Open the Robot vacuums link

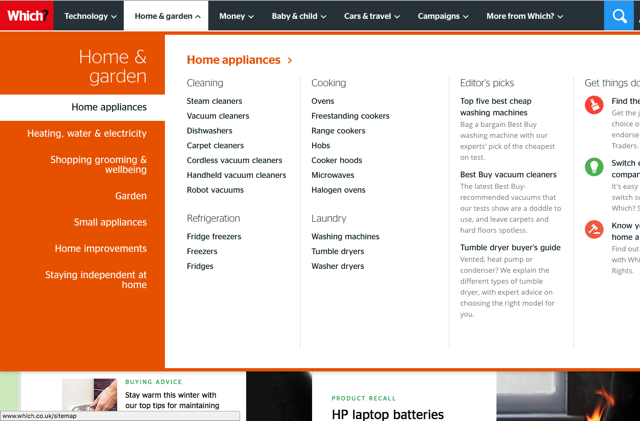click(215, 190)
